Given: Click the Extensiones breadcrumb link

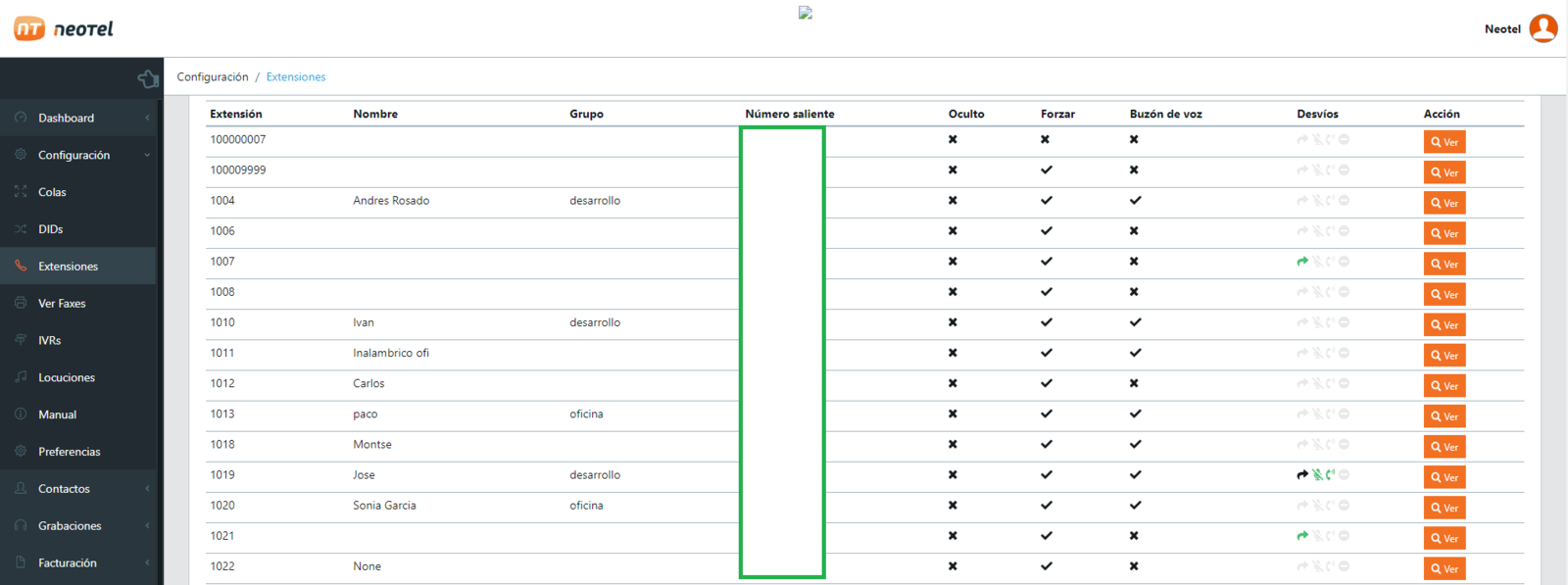Looking at the screenshot, I should tap(296, 77).
